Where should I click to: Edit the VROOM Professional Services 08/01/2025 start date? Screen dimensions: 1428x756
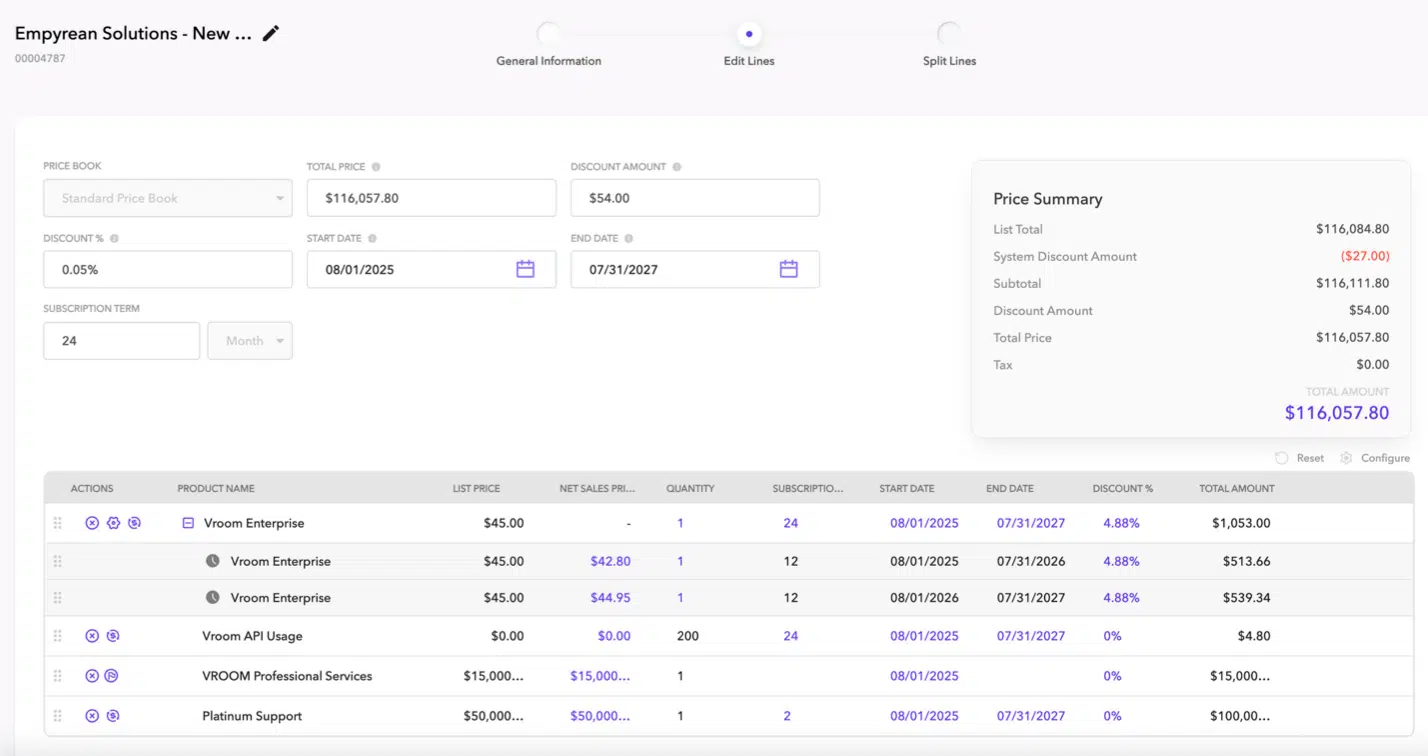click(924, 676)
